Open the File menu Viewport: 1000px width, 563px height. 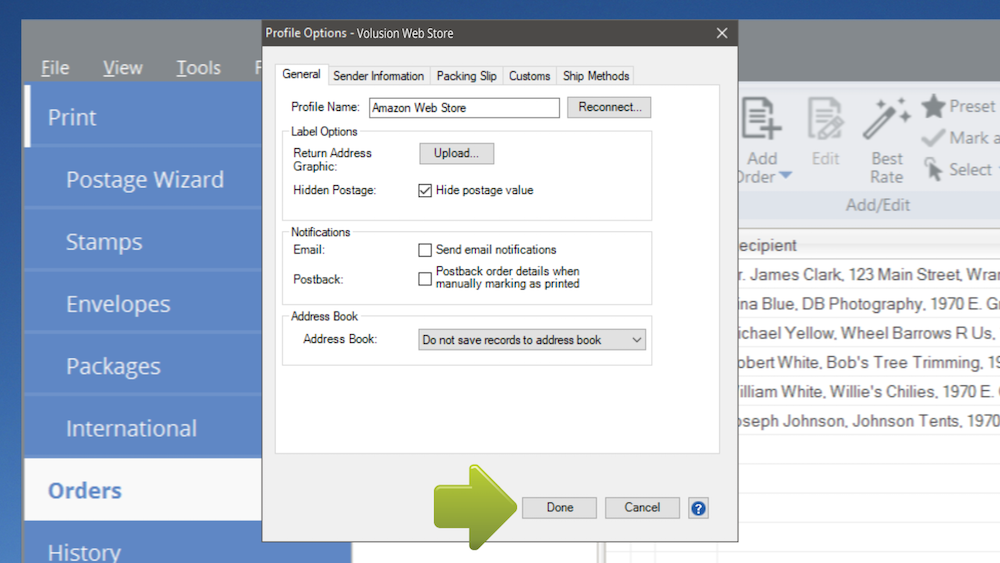[x=55, y=68]
